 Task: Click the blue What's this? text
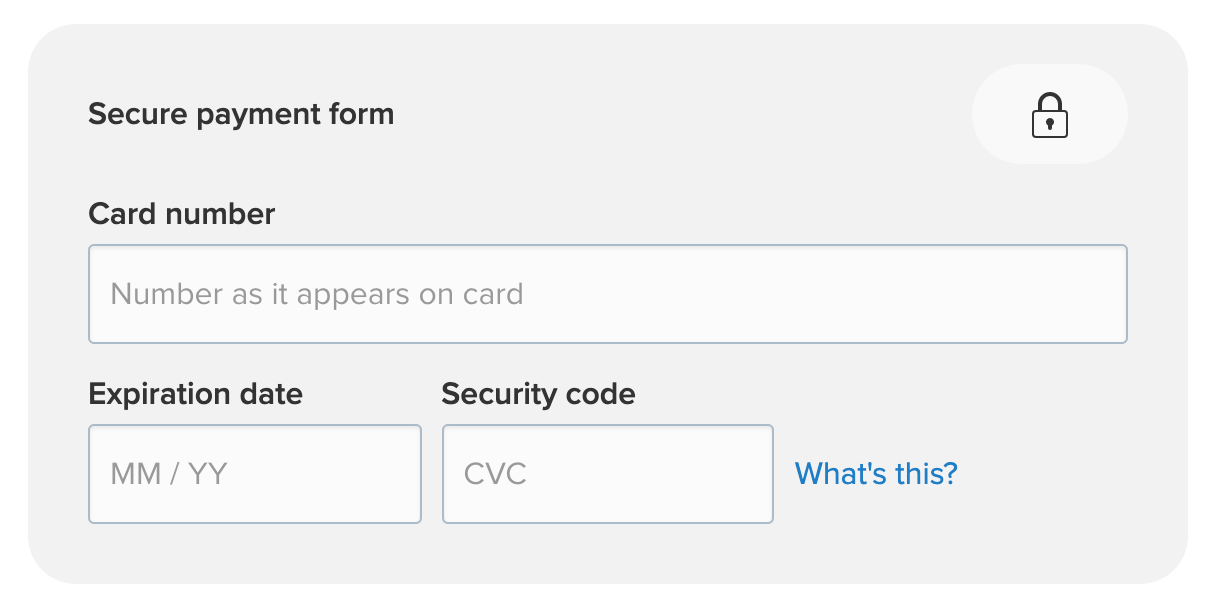click(875, 473)
